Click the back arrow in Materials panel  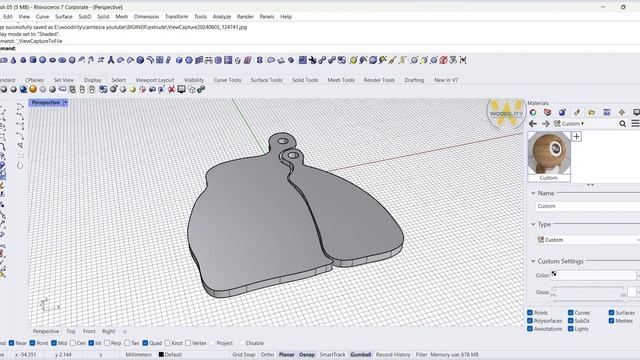point(533,124)
